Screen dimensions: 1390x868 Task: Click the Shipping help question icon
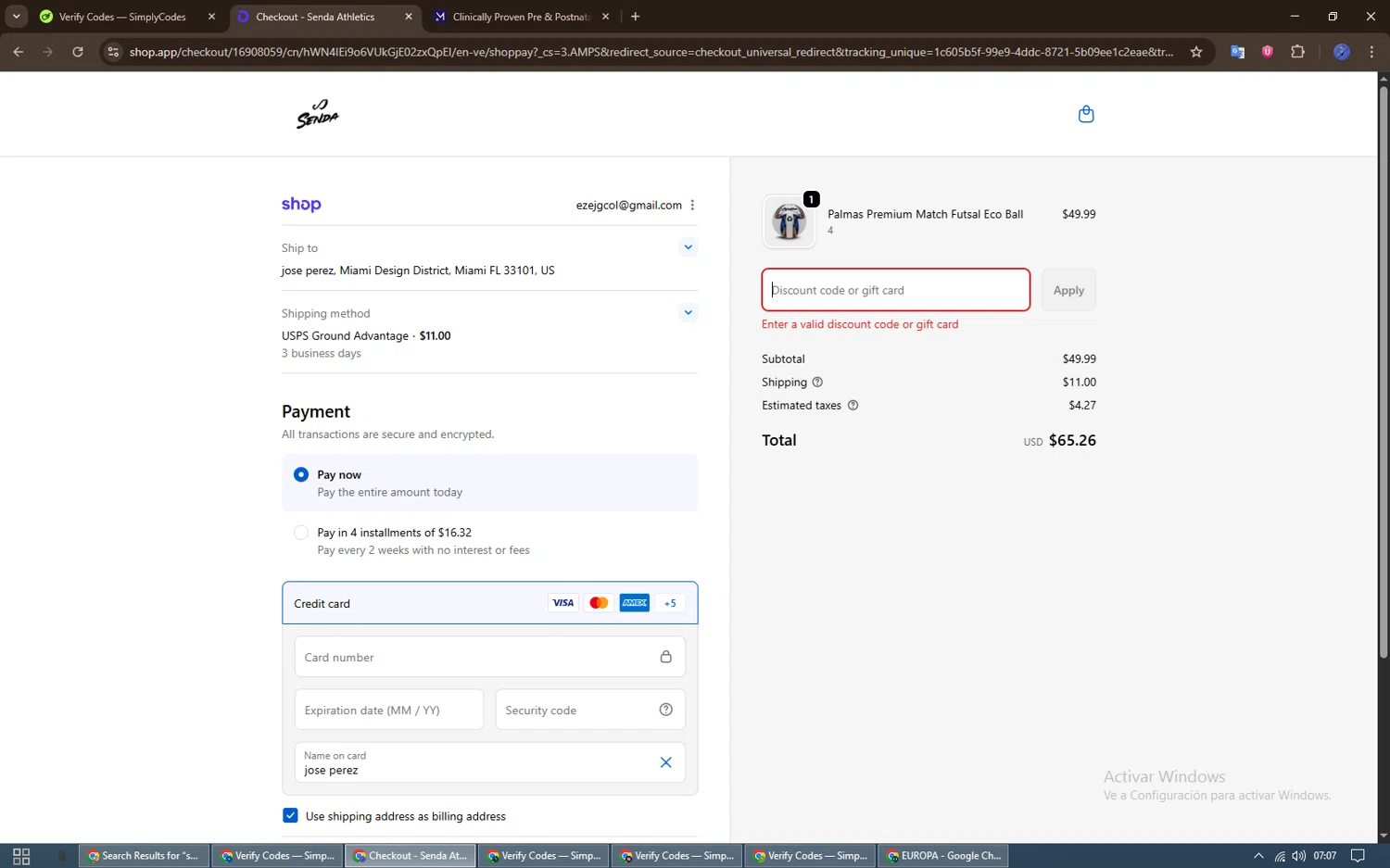point(817,382)
